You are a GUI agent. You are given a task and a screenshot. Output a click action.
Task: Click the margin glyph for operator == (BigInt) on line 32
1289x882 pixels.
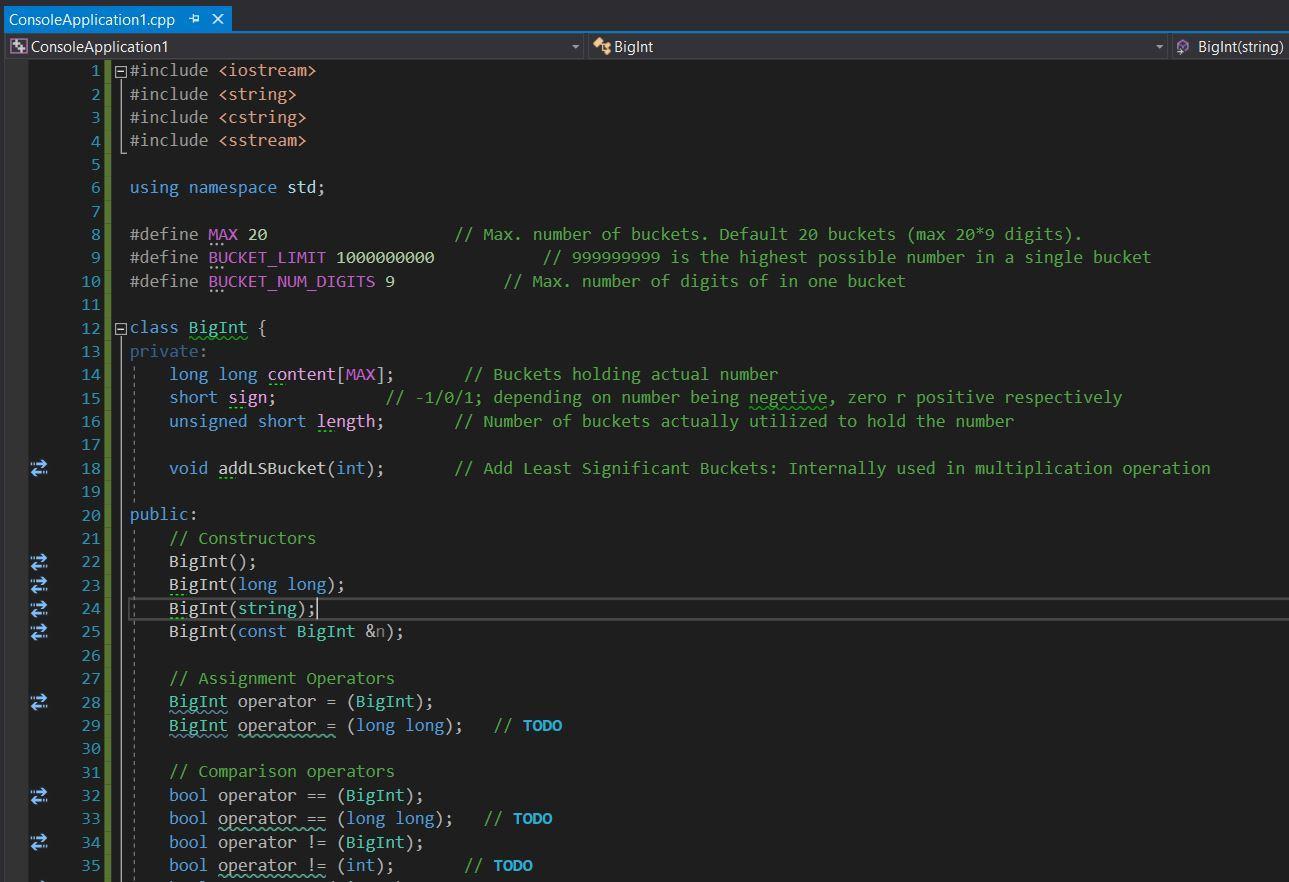point(39,796)
